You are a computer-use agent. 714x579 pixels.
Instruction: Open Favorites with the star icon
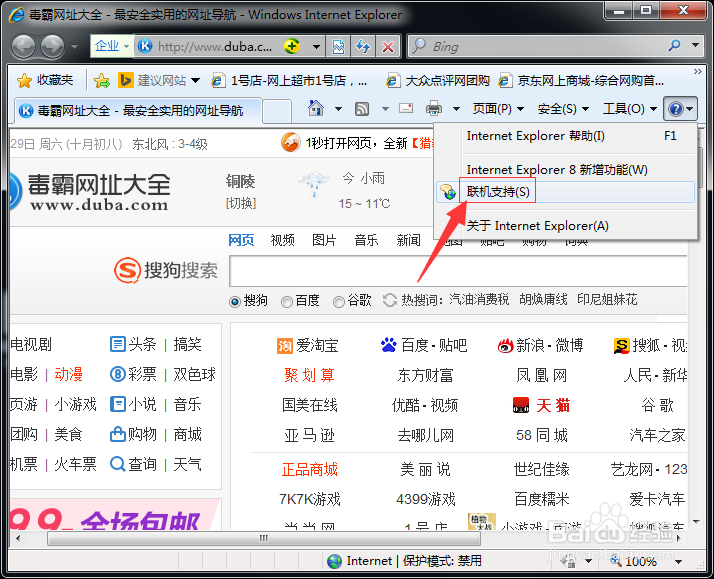[24, 81]
